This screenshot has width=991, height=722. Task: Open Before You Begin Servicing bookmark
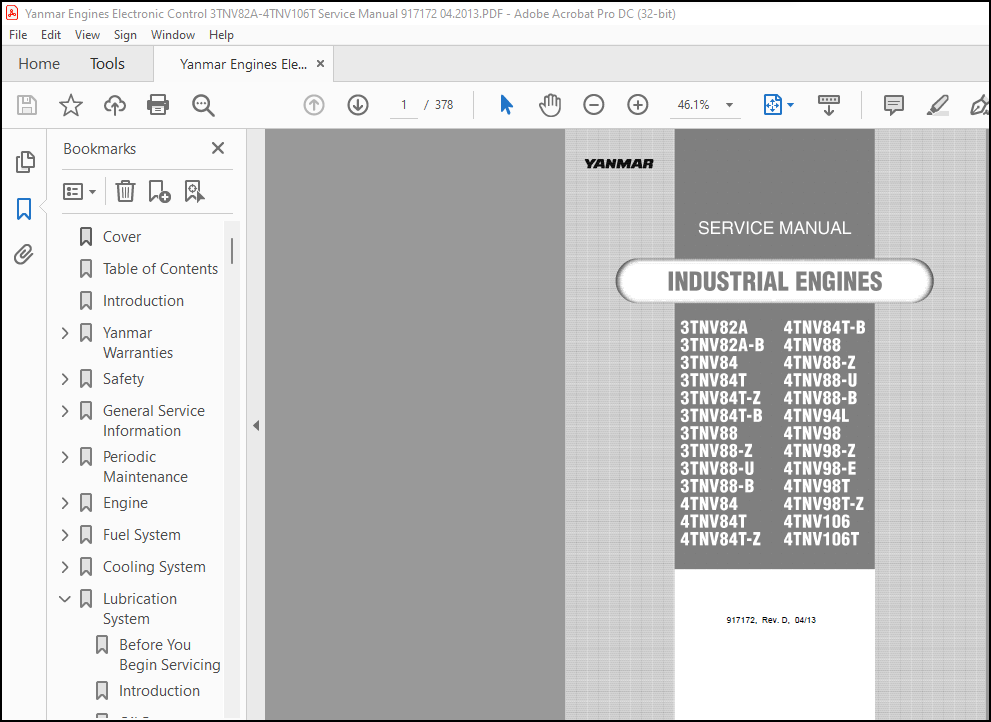point(170,655)
